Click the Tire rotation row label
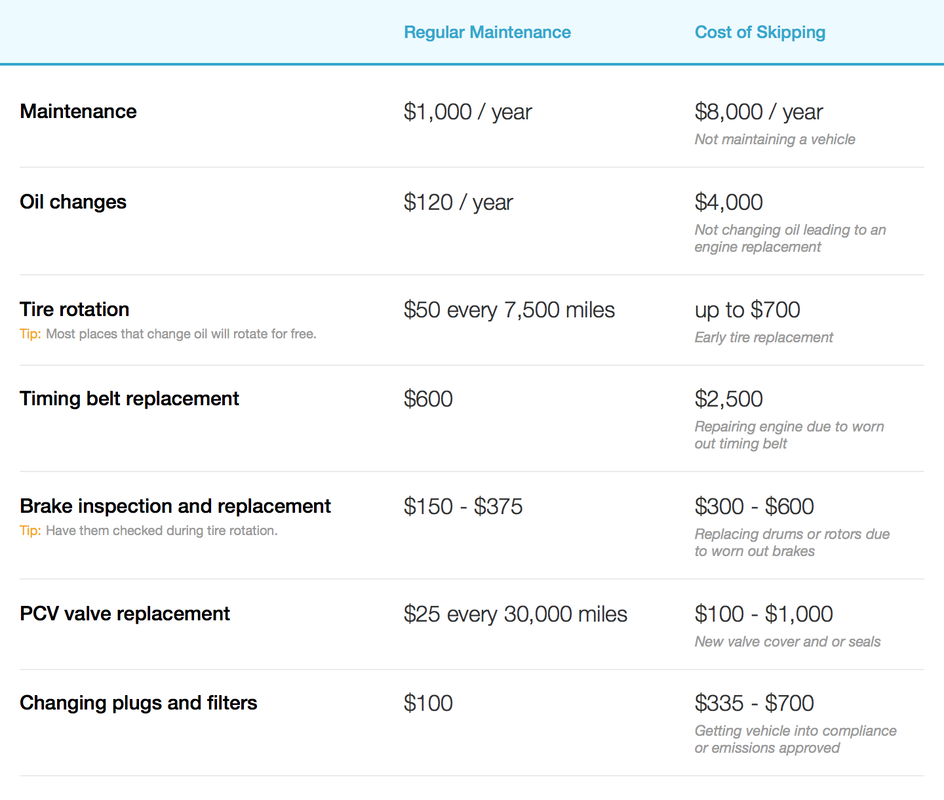Viewport: 944px width, 800px height. tap(75, 309)
